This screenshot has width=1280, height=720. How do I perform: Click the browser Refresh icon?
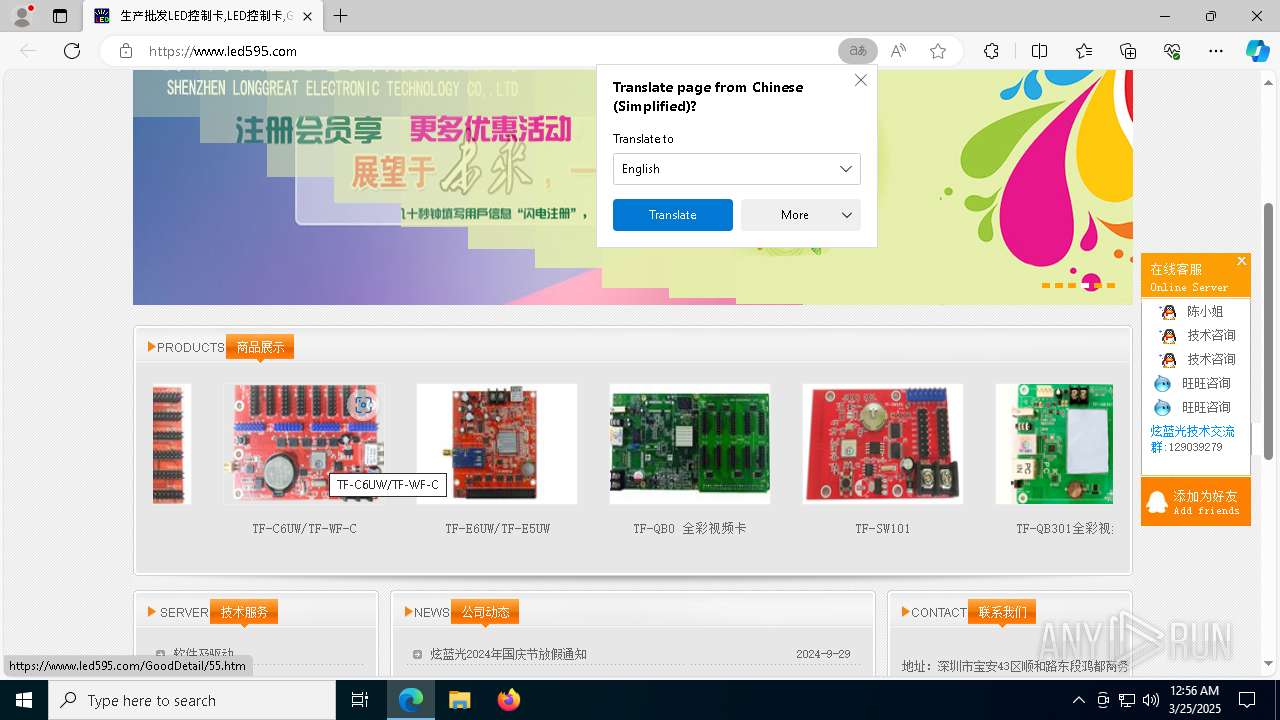pos(71,51)
